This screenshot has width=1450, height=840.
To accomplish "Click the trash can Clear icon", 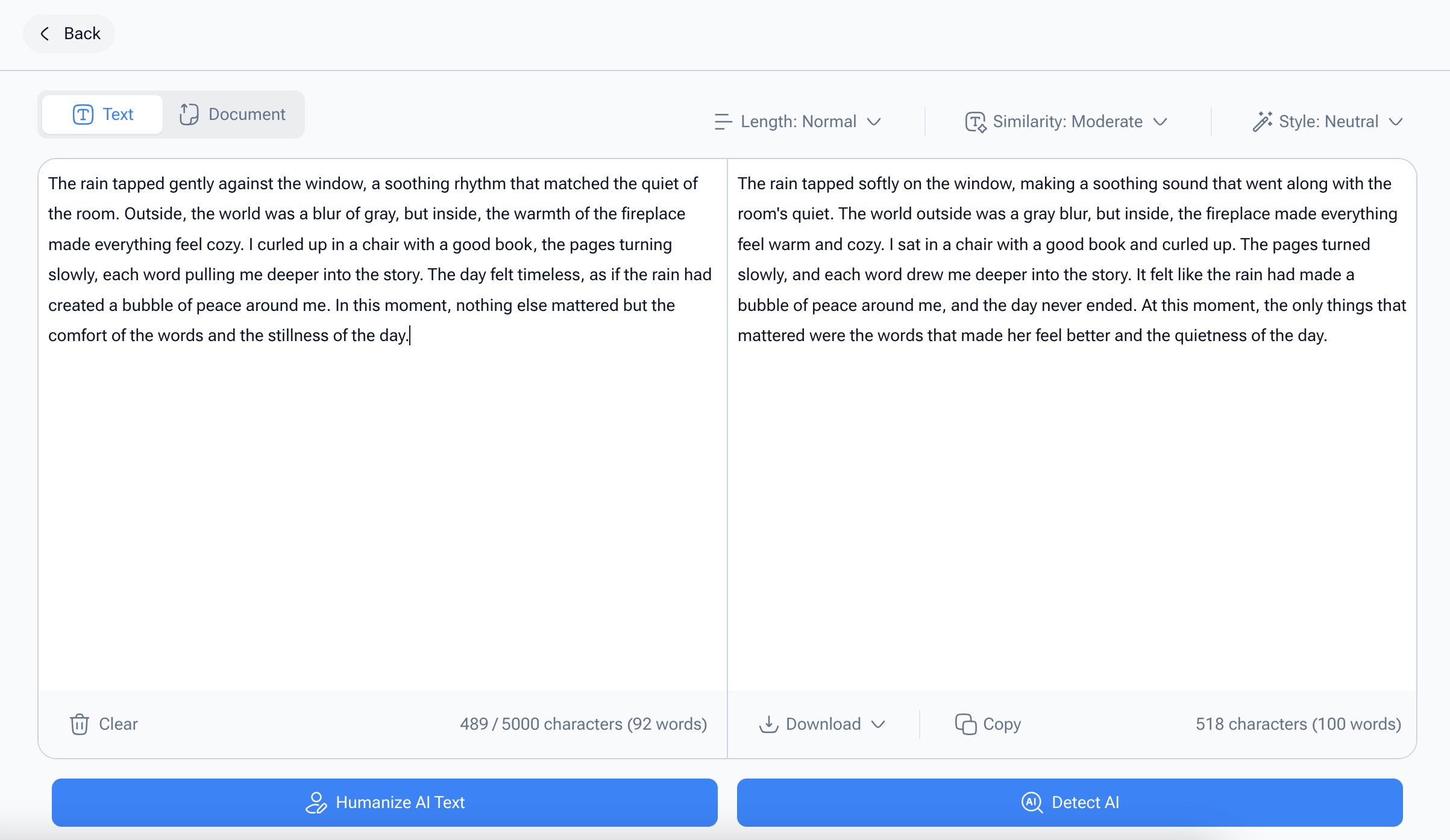I will [80, 724].
